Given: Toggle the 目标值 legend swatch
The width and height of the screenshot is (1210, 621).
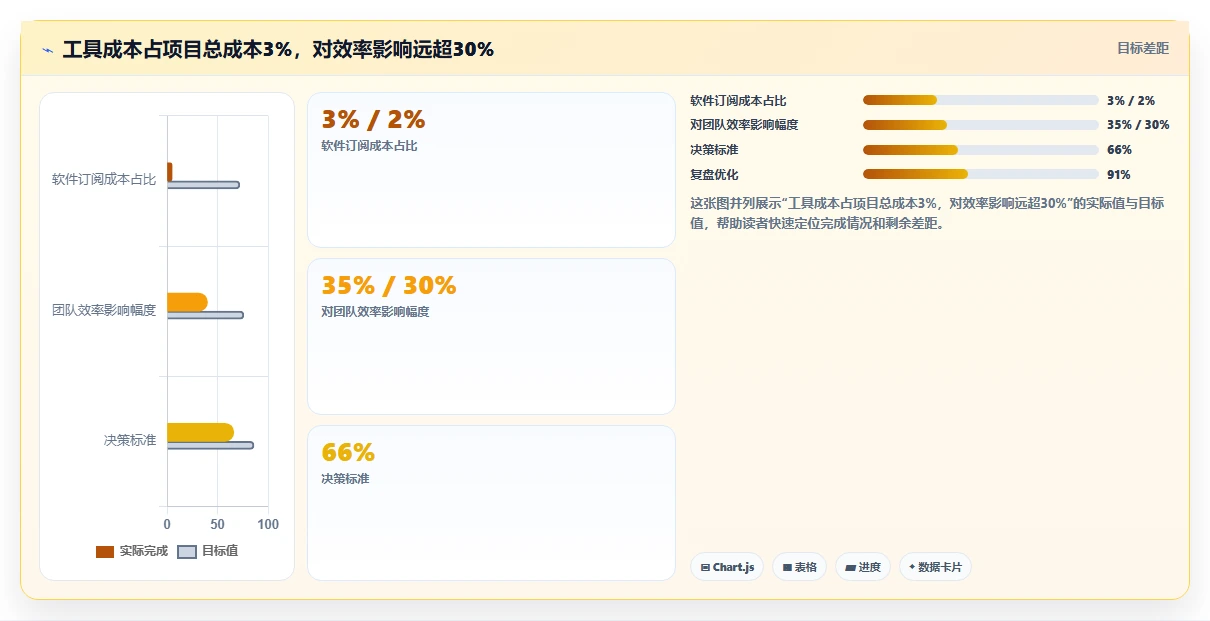Looking at the screenshot, I should click(x=187, y=552).
